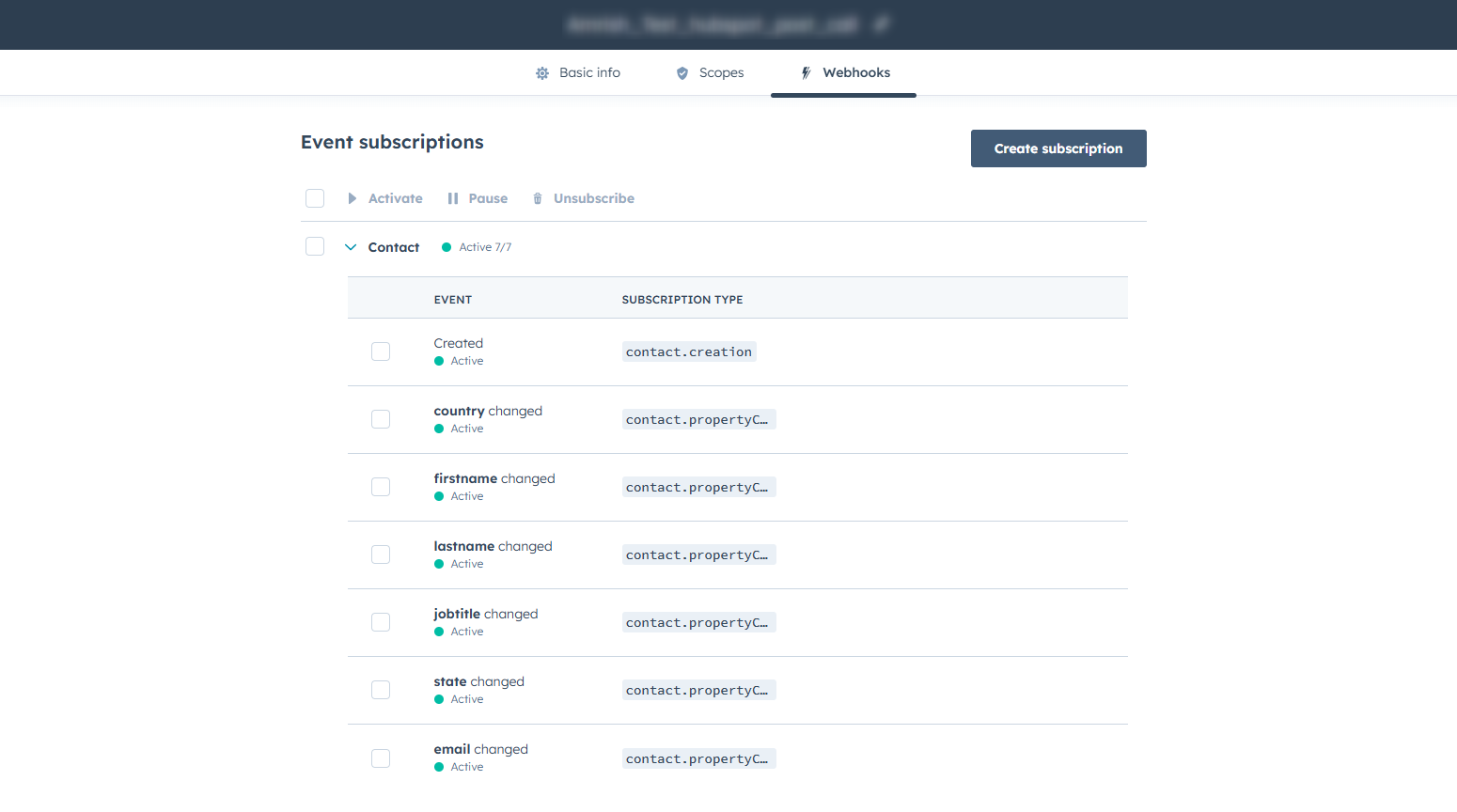
Task: Click the firstname changed event label
Action: click(x=494, y=478)
